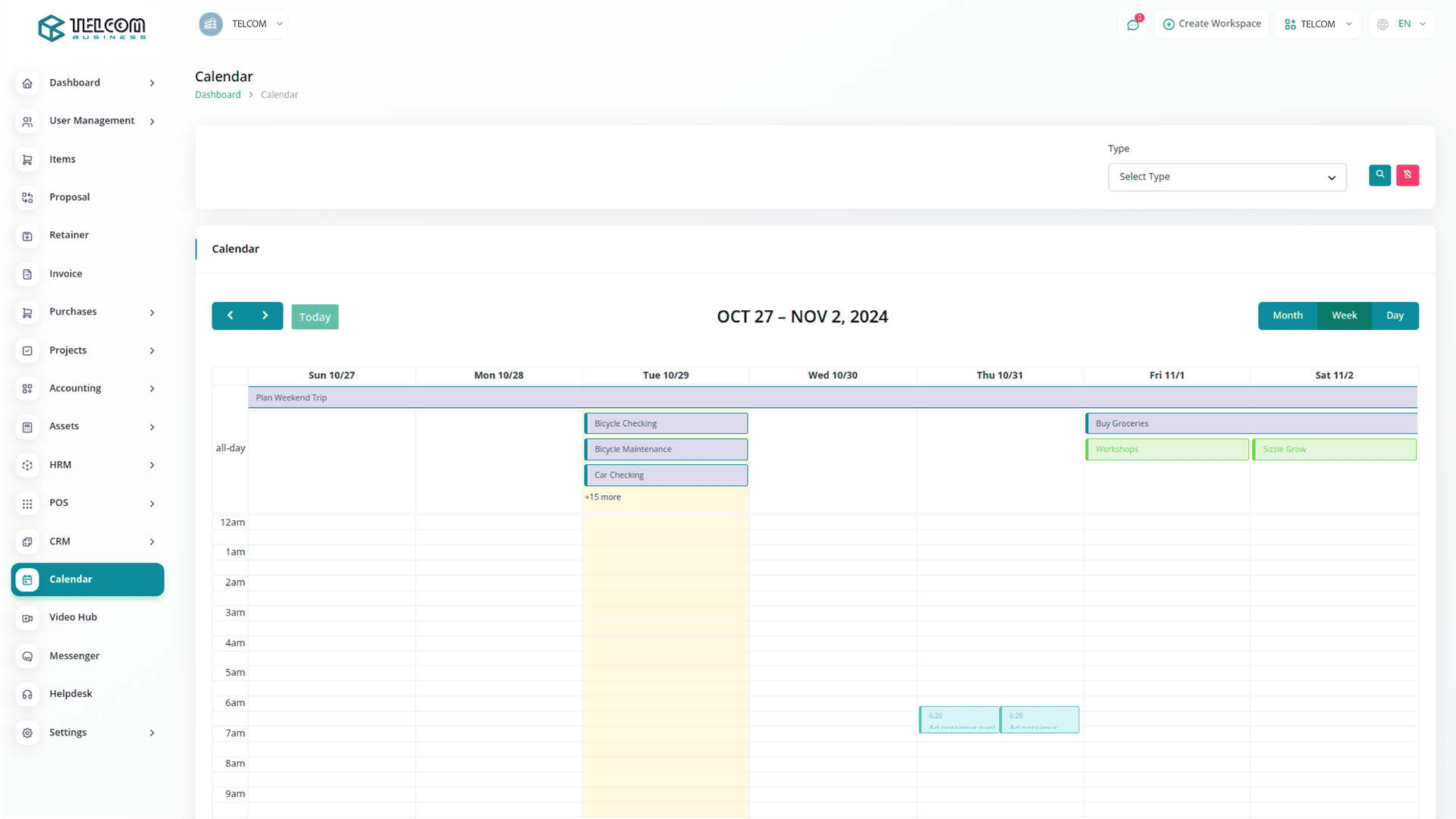The image size is (1456, 819).
Task: Click the Invoice sidebar icon
Action: pyautogui.click(x=27, y=275)
